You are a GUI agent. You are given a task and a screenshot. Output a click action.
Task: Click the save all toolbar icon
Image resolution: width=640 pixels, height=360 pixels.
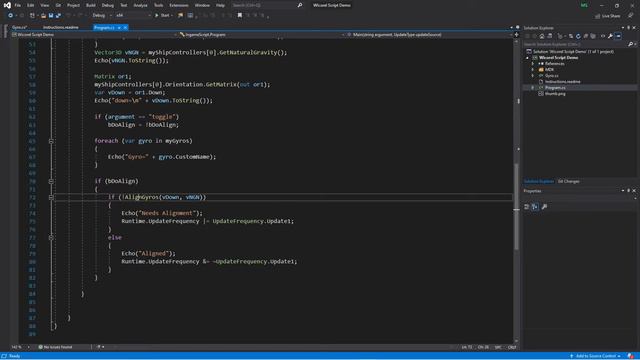pos(58,16)
